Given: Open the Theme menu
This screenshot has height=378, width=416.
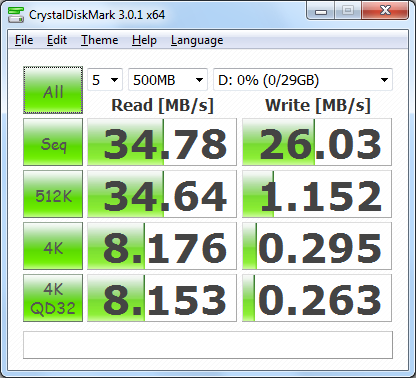Looking at the screenshot, I should click(99, 40).
